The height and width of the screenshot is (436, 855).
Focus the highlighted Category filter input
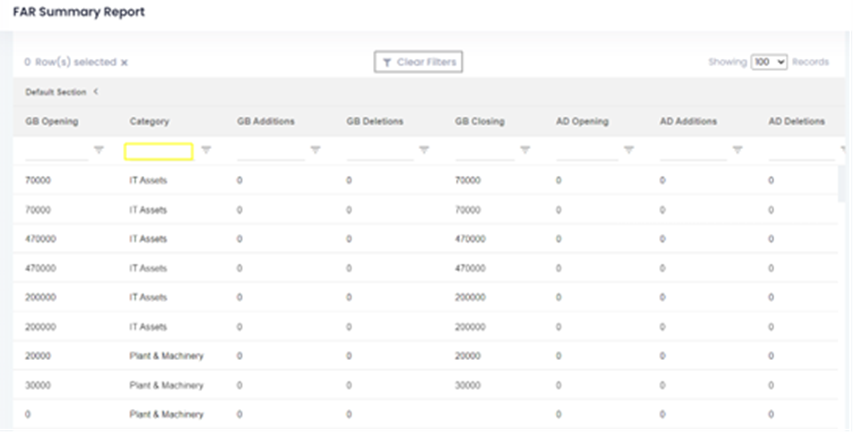pyautogui.click(x=159, y=152)
